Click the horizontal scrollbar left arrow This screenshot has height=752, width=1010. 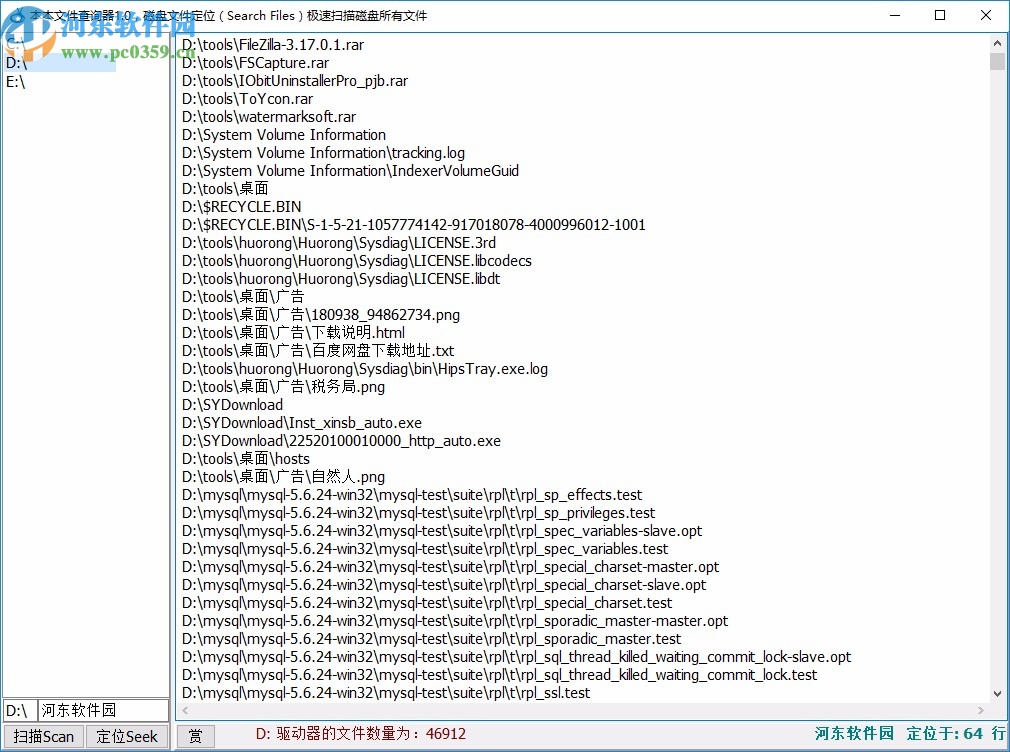click(x=186, y=710)
